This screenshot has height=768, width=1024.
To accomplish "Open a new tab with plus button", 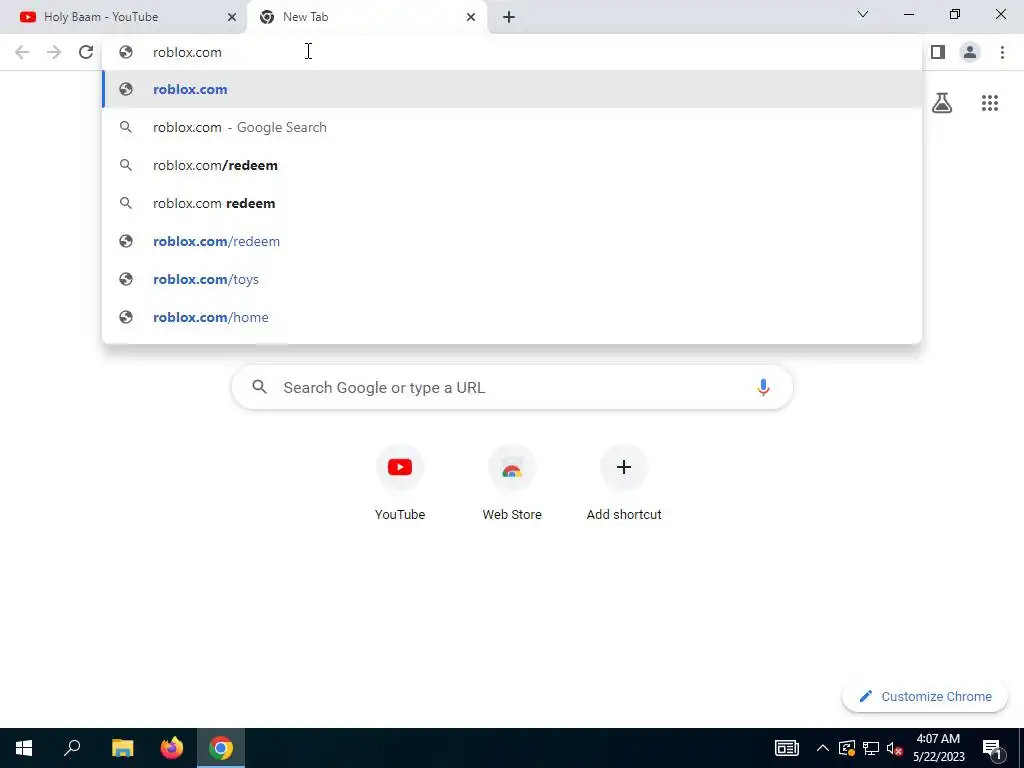I will [x=509, y=17].
